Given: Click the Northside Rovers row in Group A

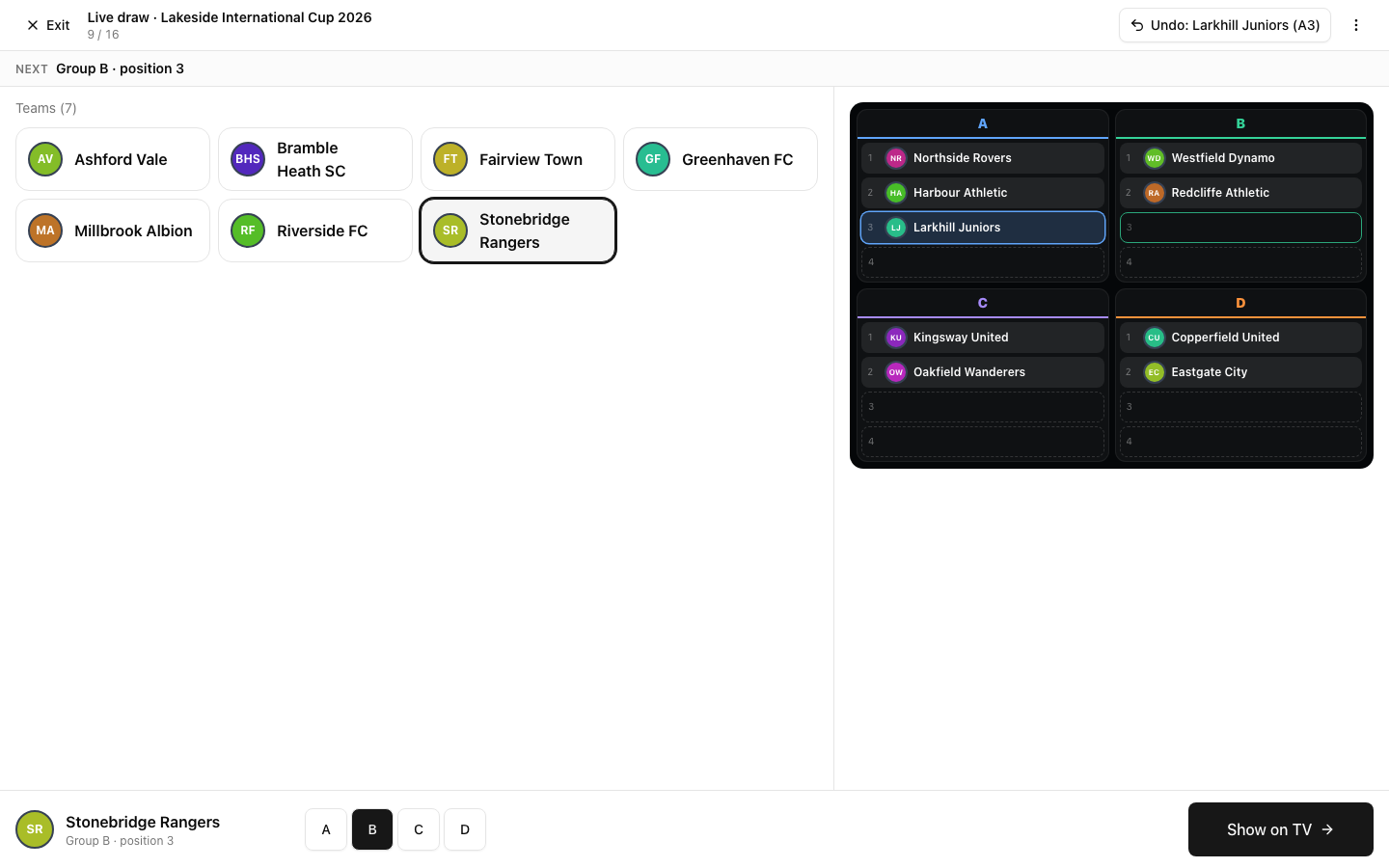Looking at the screenshot, I should [983, 158].
